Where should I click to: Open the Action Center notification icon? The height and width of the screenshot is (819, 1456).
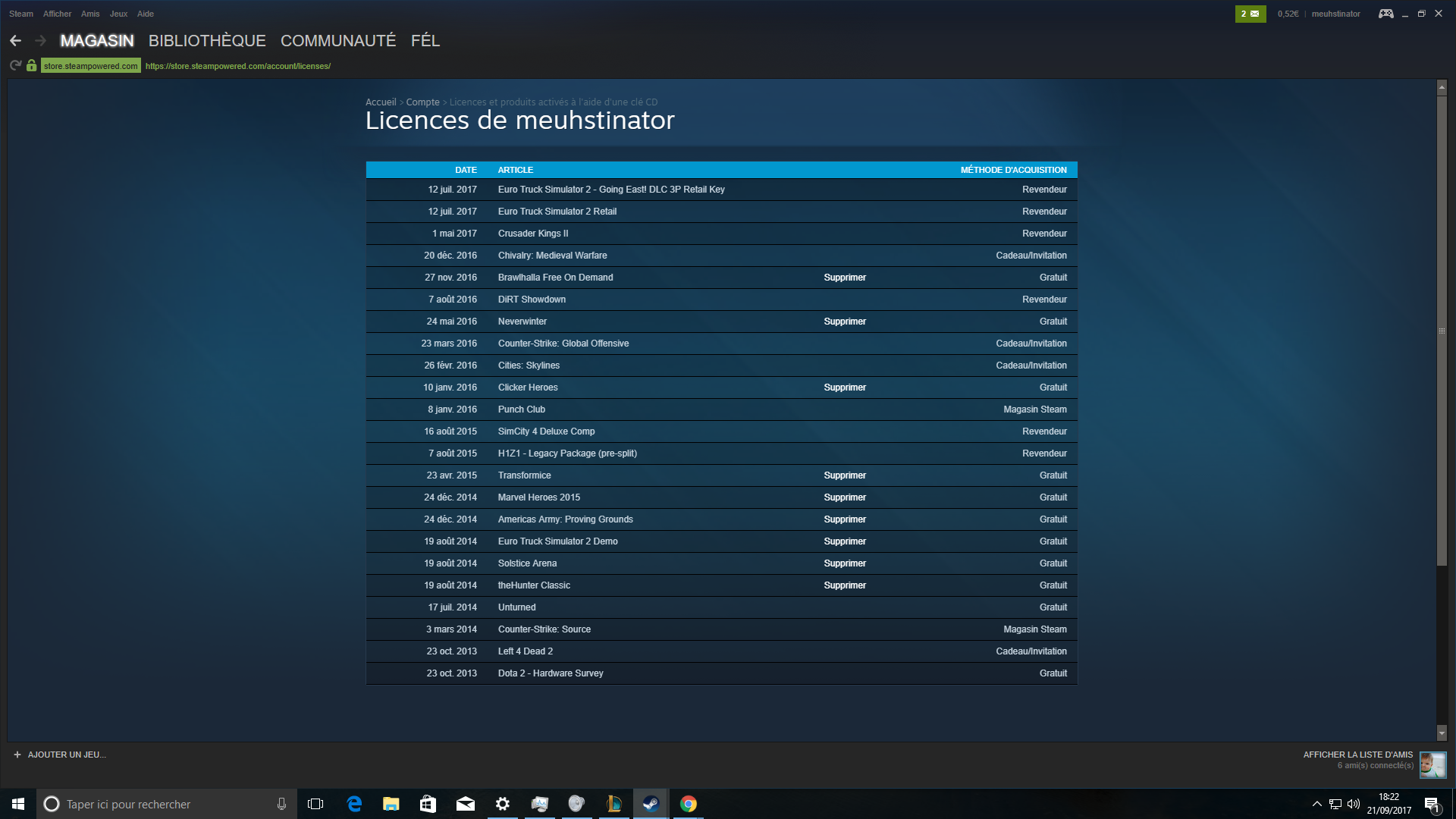(1432, 804)
